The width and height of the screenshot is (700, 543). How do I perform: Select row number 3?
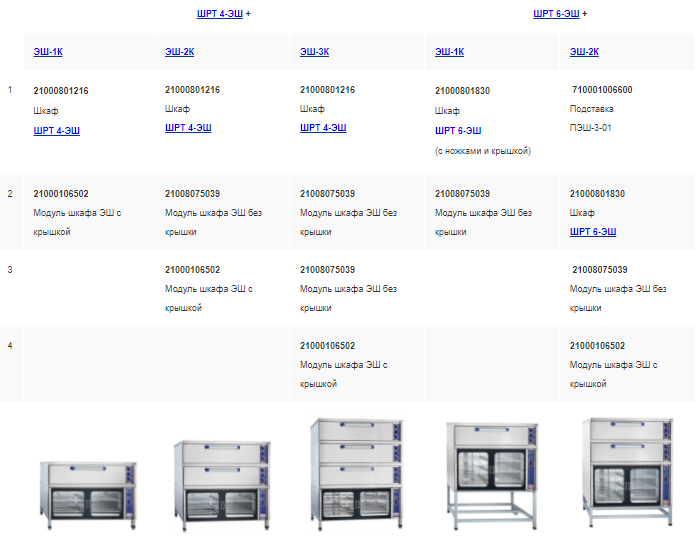click(x=10, y=270)
